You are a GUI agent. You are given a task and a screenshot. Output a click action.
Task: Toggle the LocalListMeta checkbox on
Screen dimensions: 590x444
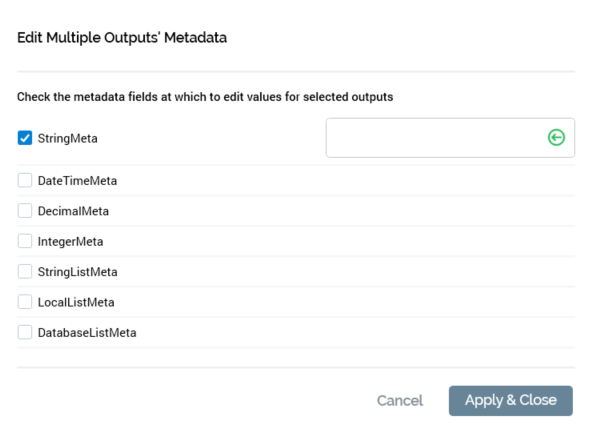tap(25, 302)
